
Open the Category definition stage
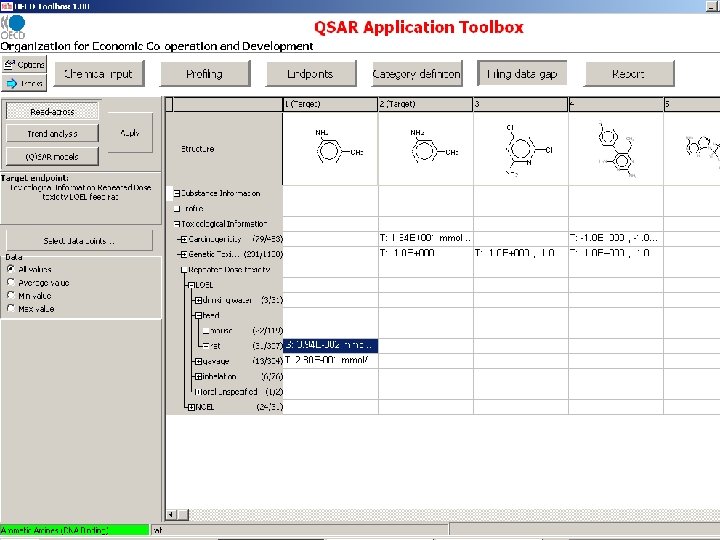point(417,73)
